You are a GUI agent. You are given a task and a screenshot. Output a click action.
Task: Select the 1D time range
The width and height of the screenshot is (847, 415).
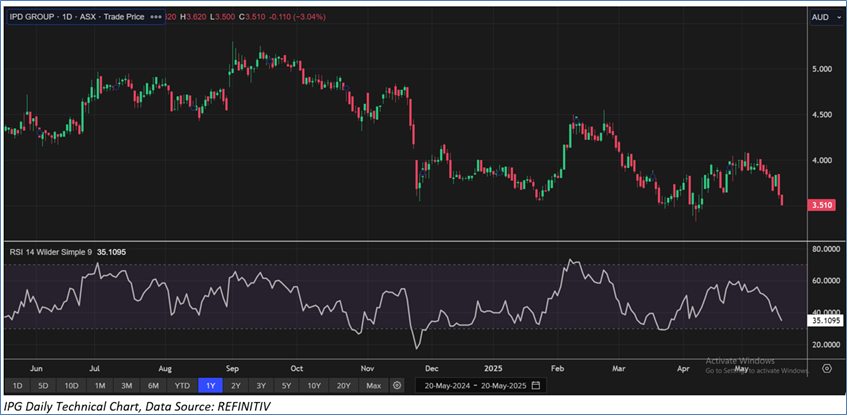coord(17,385)
